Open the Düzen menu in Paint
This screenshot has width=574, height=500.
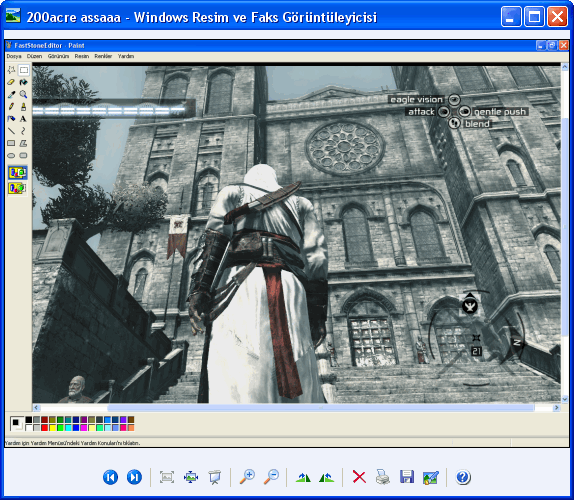pos(34,56)
